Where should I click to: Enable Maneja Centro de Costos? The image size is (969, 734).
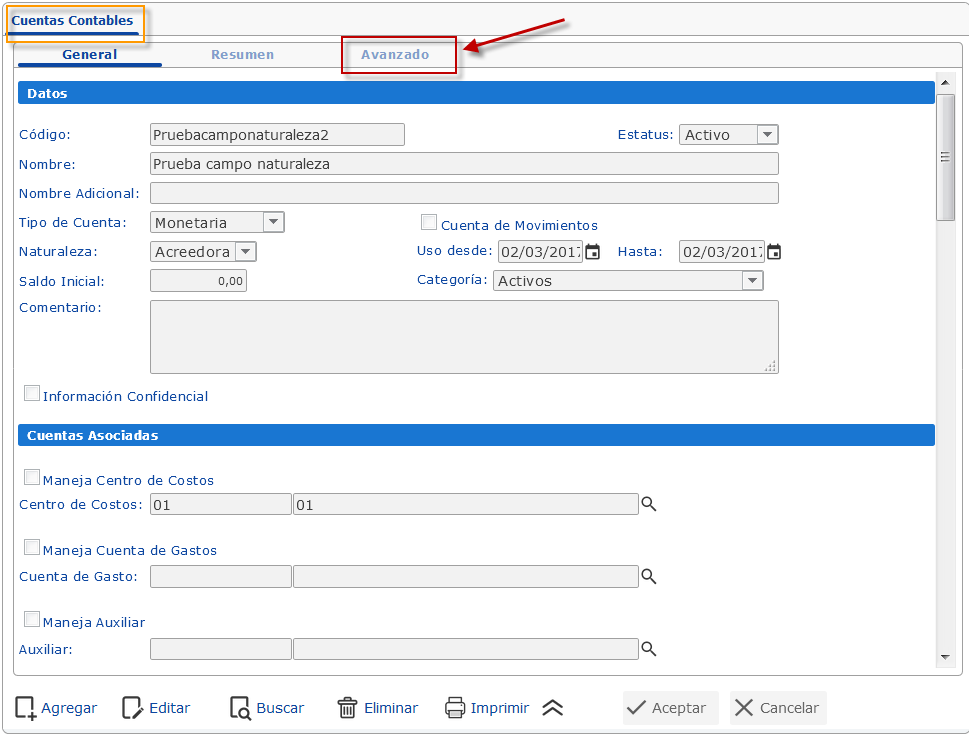pos(31,477)
